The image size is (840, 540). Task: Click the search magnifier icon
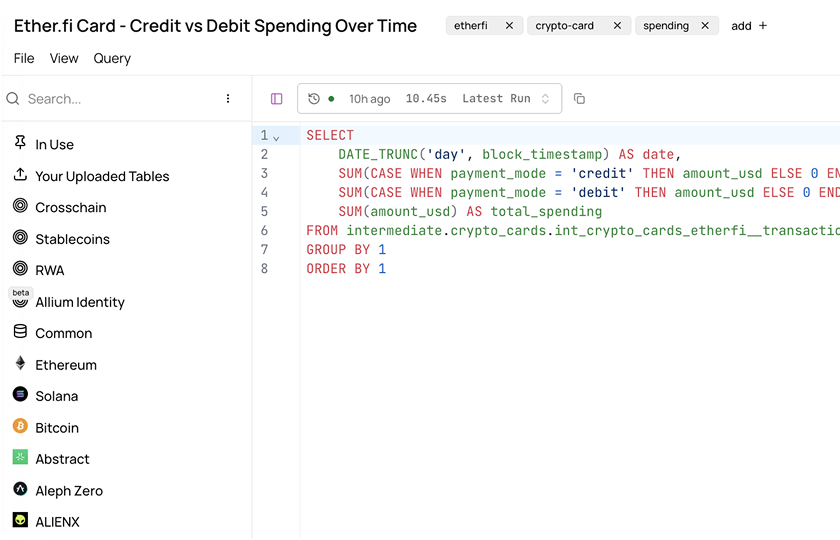tap(13, 99)
